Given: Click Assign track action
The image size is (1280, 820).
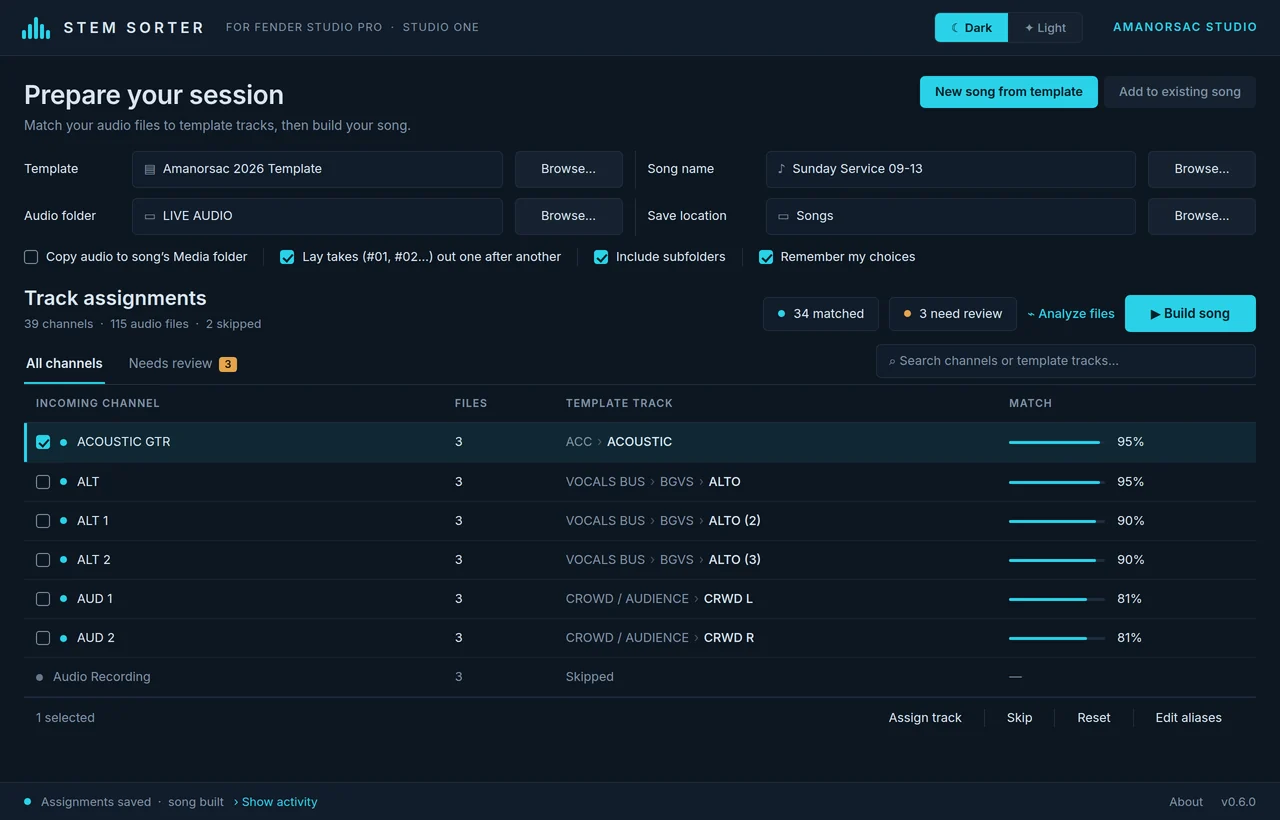Looking at the screenshot, I should point(925,718).
